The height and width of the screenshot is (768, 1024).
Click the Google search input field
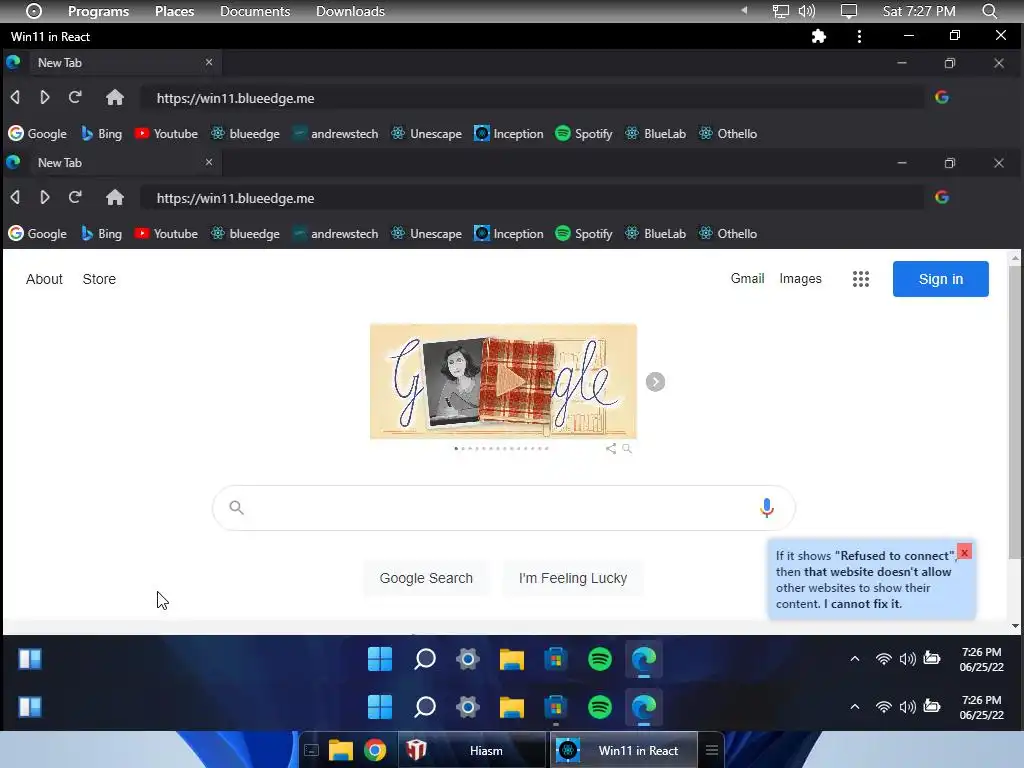pos(504,507)
